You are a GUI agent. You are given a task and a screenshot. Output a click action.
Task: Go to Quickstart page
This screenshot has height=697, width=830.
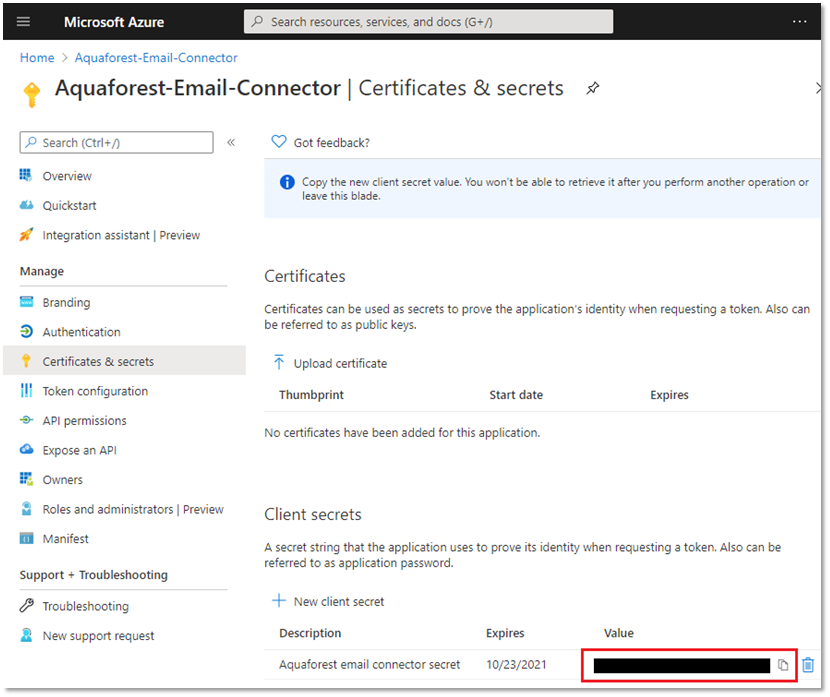pyautogui.click(x=69, y=205)
